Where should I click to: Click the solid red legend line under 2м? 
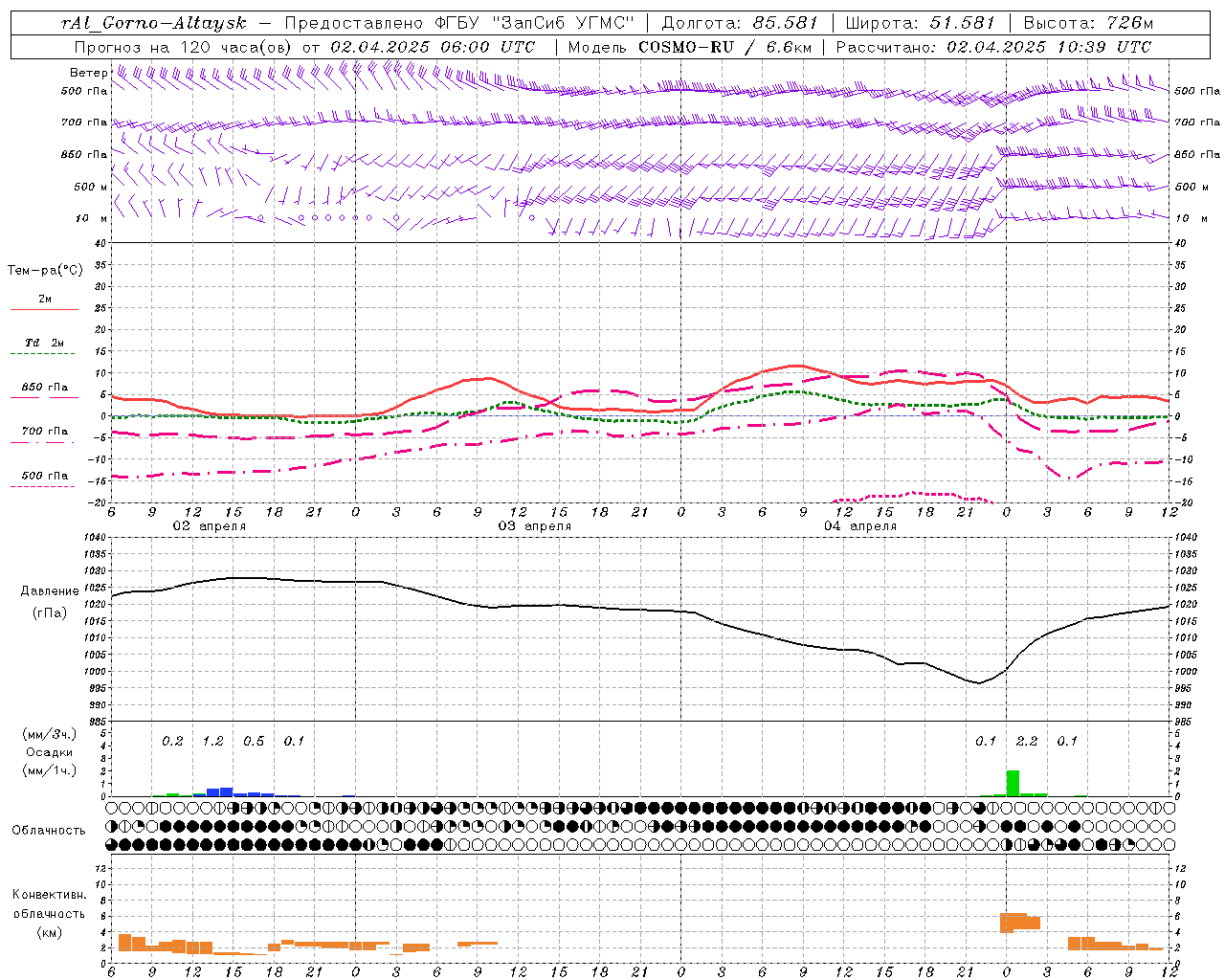click(x=45, y=309)
